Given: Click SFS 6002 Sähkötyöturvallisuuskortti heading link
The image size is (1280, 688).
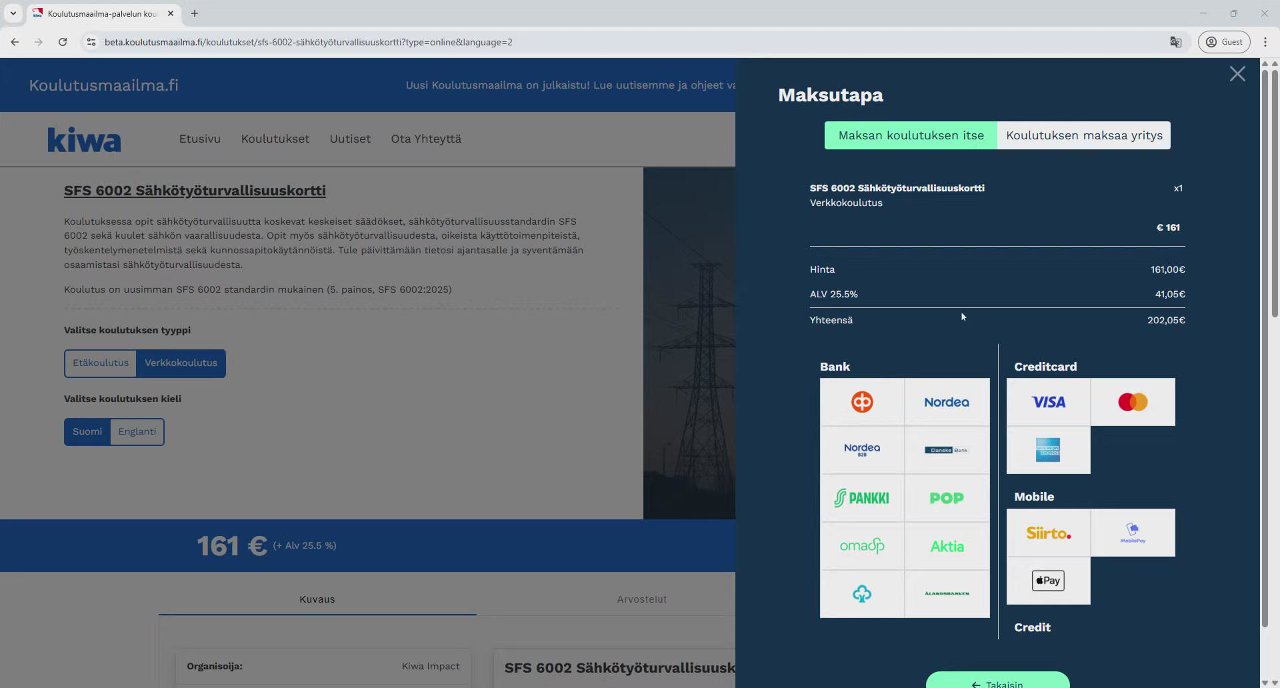Looking at the screenshot, I should [195, 191].
